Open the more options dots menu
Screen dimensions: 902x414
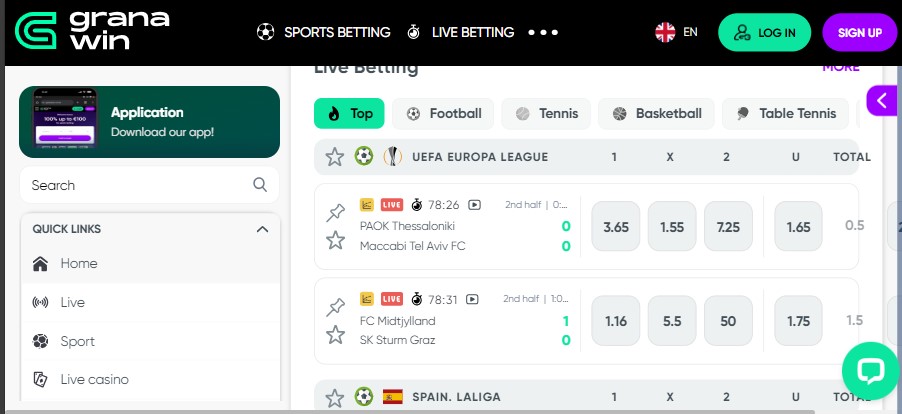(543, 32)
